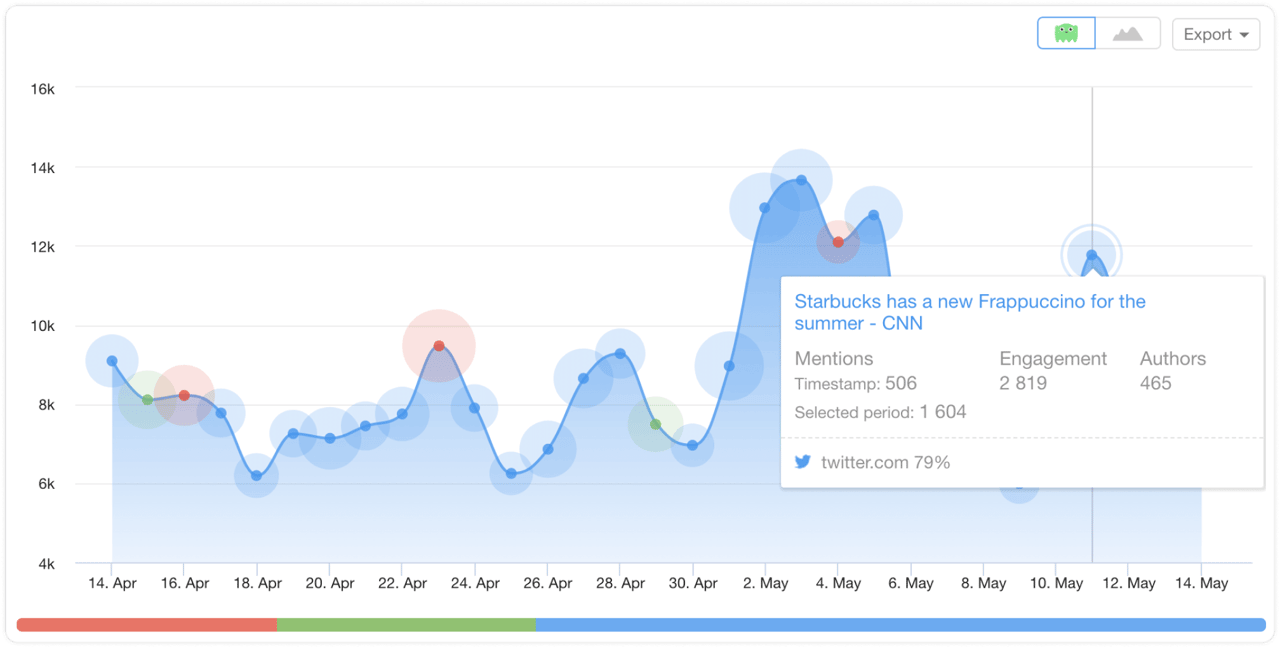Select the 26 Apr data point

pos(548,449)
